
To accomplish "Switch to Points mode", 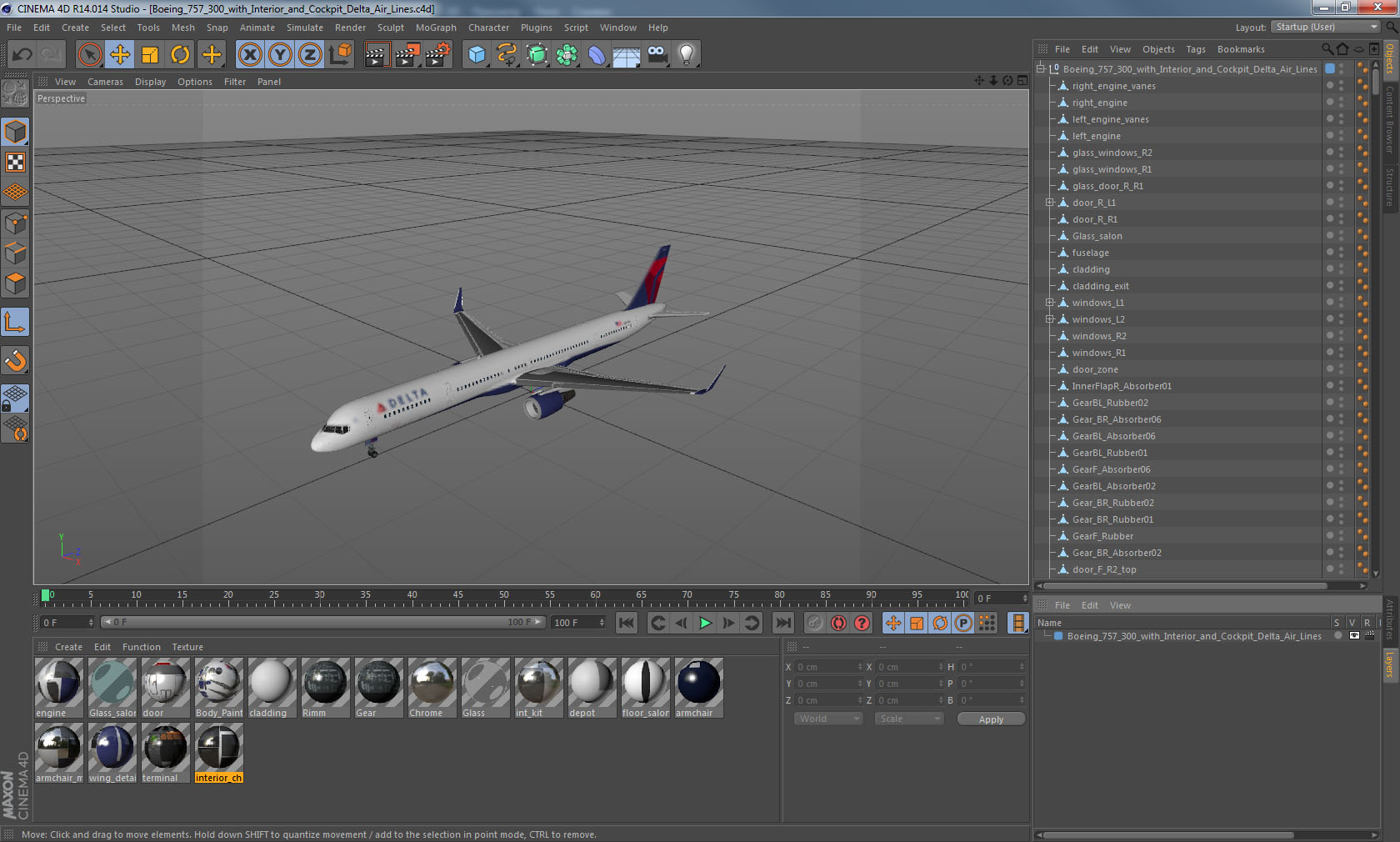I will (x=15, y=223).
